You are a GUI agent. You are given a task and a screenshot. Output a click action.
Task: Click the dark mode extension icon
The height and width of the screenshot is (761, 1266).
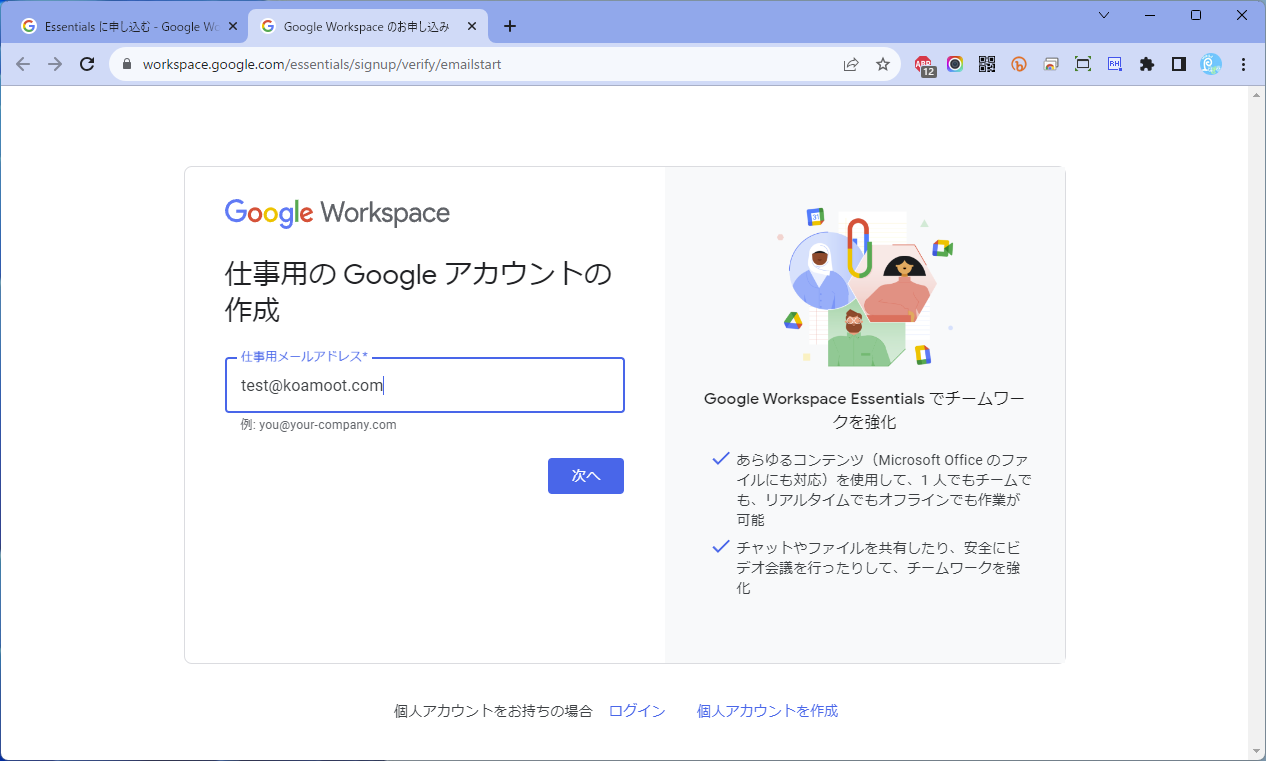tap(1178, 63)
